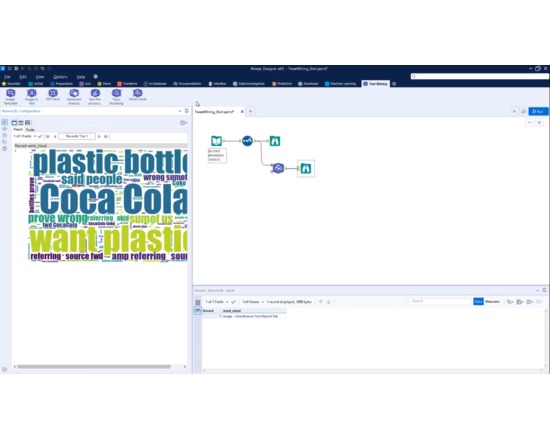This screenshot has height=440, width=550.
Task: Select the Text Pre-processing tool icon
Action: (x=95, y=93)
